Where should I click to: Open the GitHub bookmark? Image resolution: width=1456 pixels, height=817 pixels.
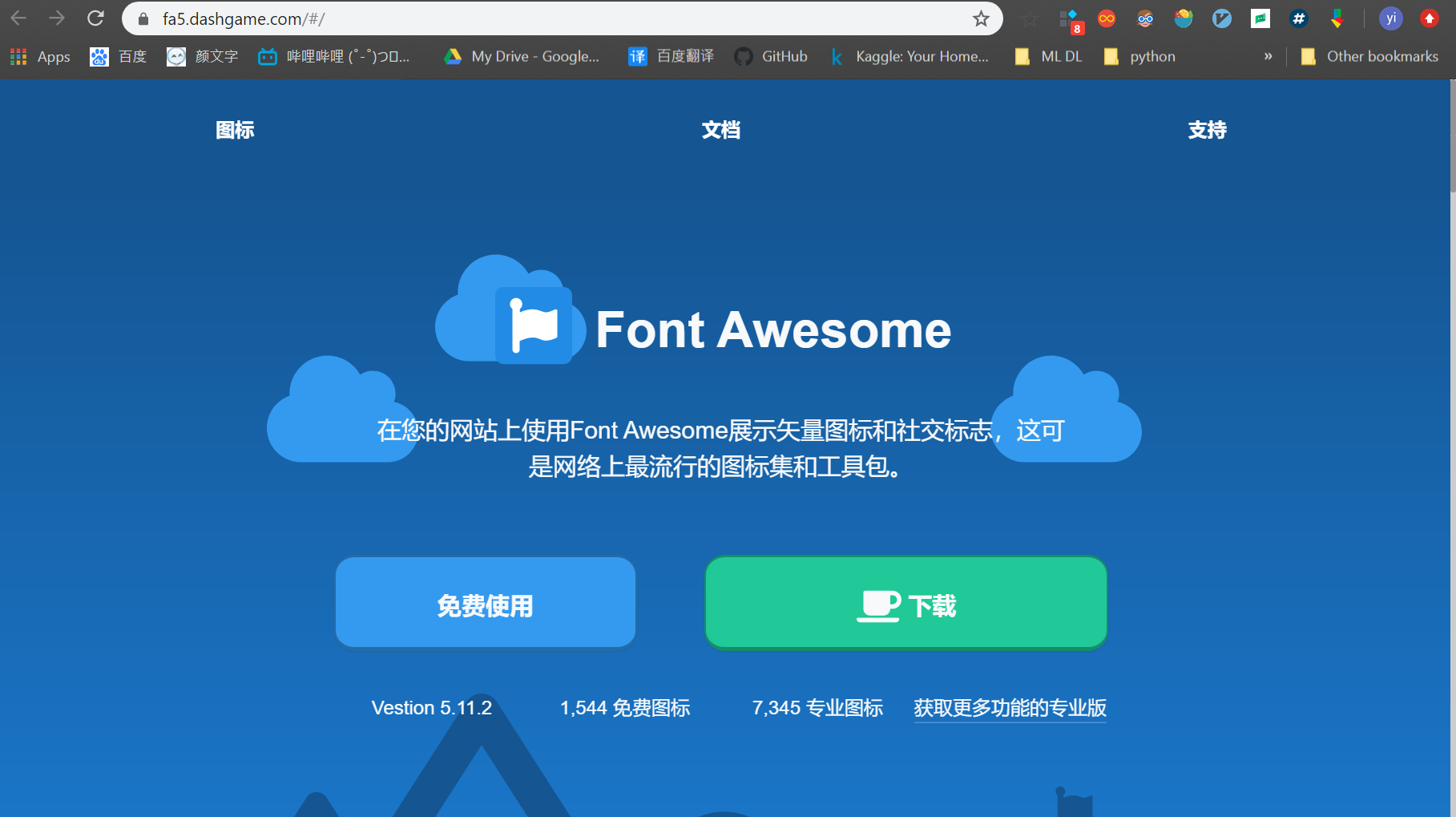(x=771, y=56)
